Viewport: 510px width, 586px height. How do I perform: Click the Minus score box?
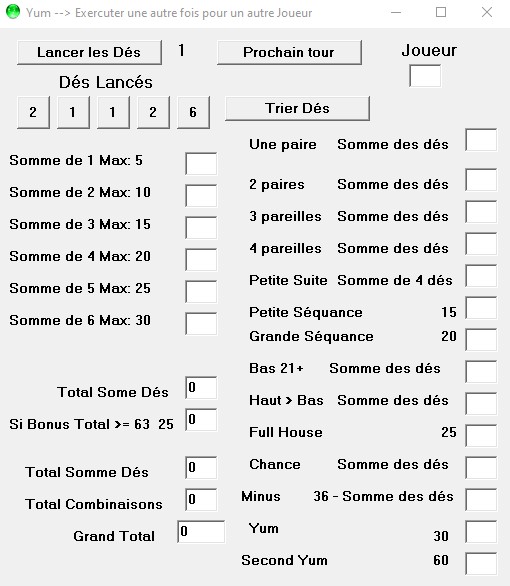pyautogui.click(x=481, y=500)
